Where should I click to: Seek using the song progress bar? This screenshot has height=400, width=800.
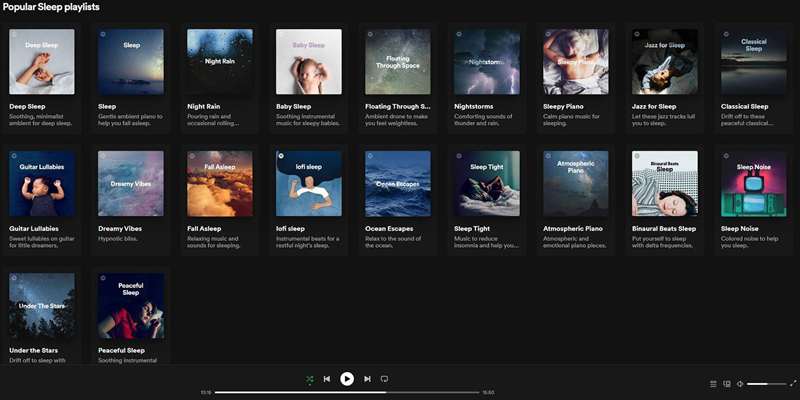[347, 392]
